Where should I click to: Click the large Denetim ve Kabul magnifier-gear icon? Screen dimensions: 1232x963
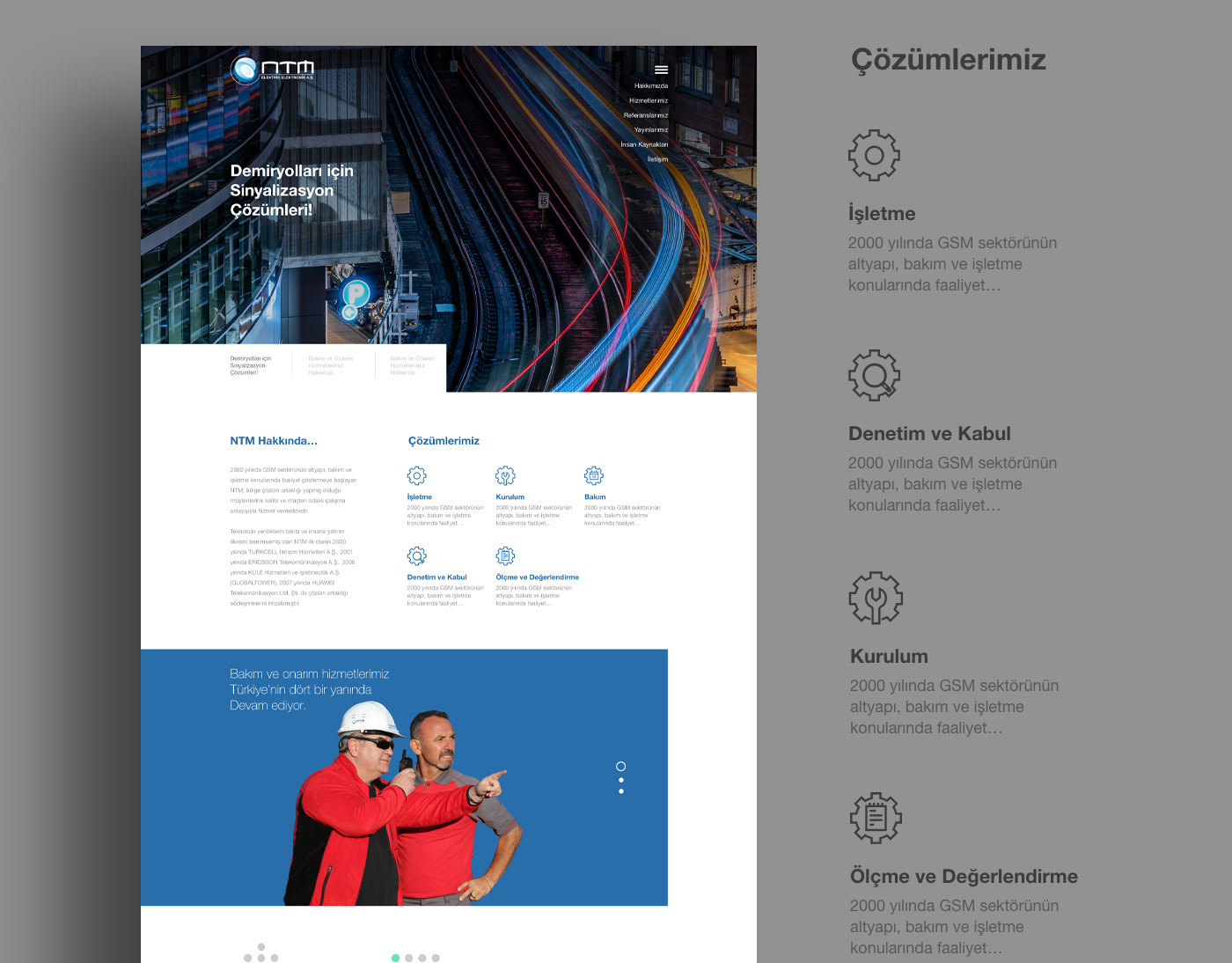tap(874, 376)
